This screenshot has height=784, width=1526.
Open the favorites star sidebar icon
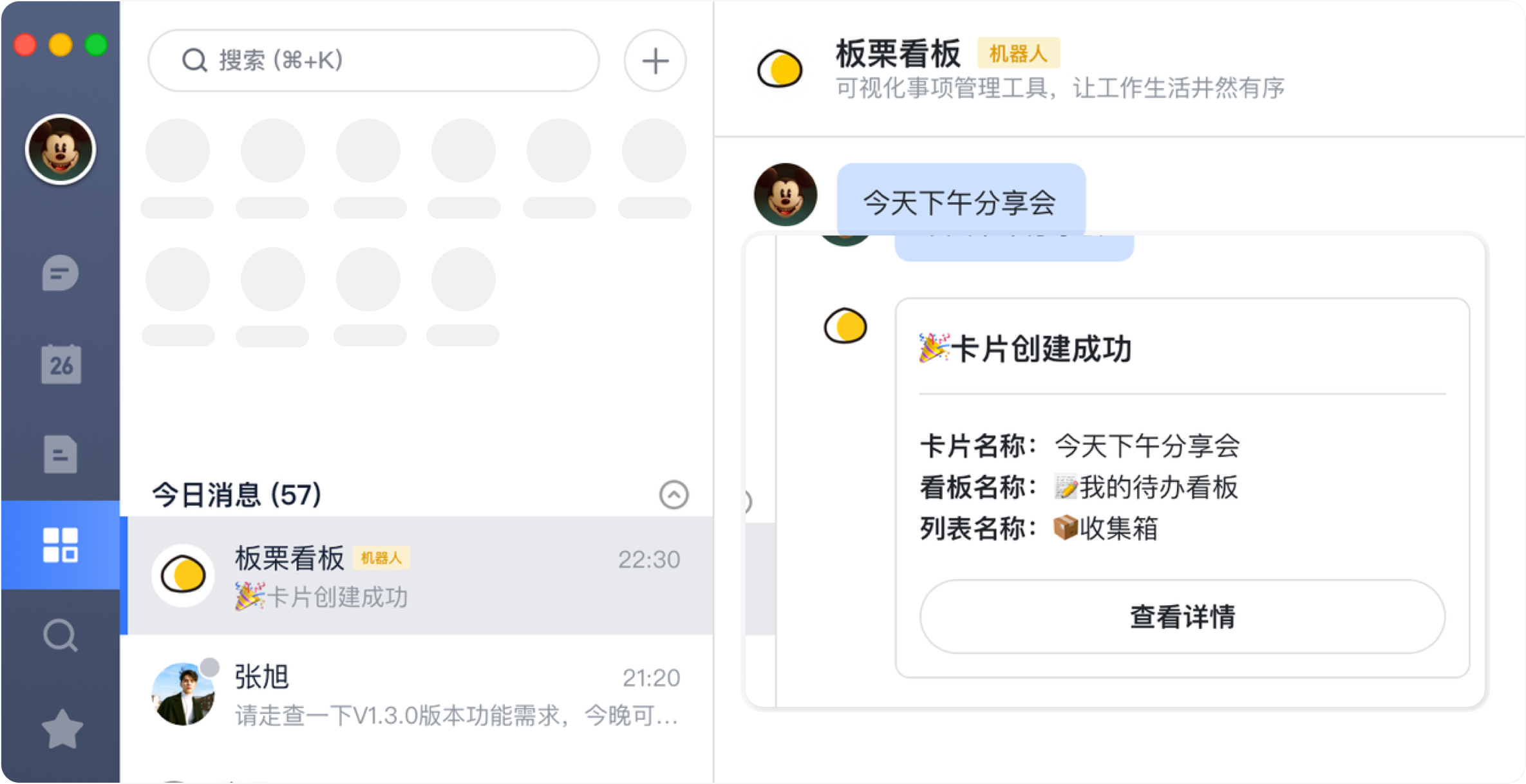pyautogui.click(x=62, y=729)
